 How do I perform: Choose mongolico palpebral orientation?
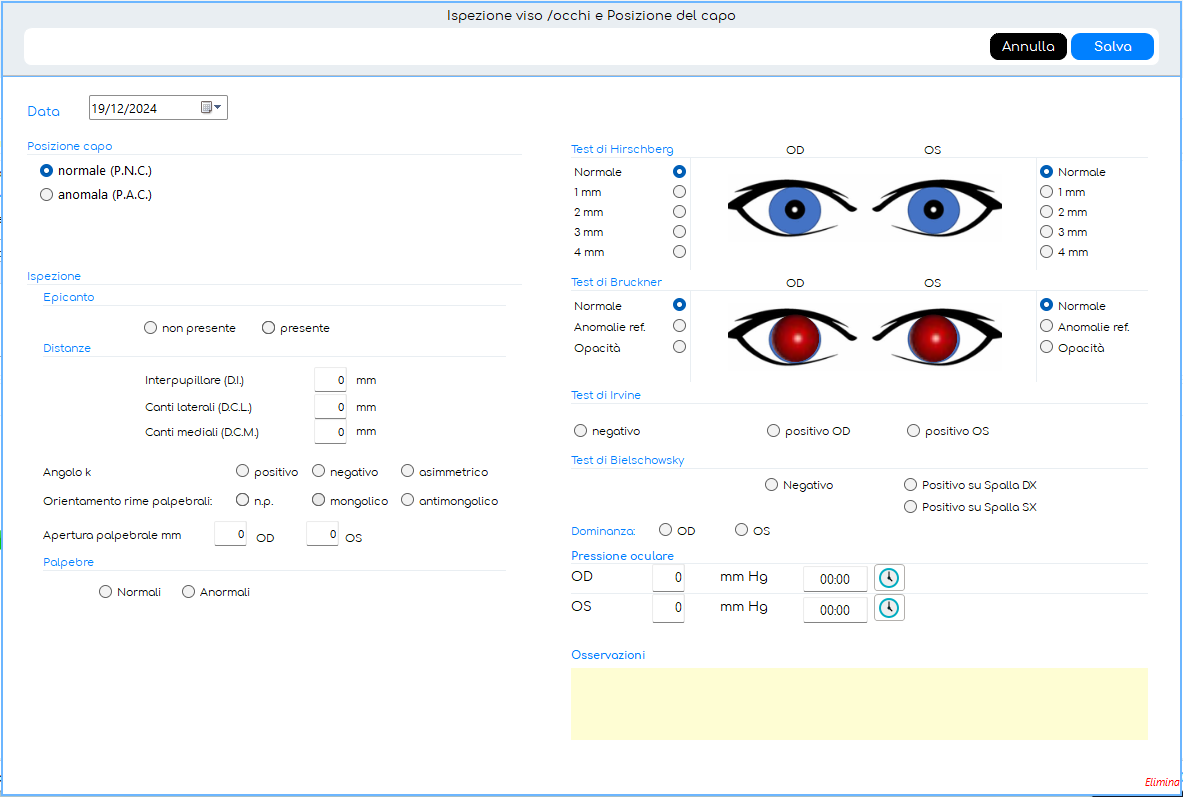coord(319,500)
